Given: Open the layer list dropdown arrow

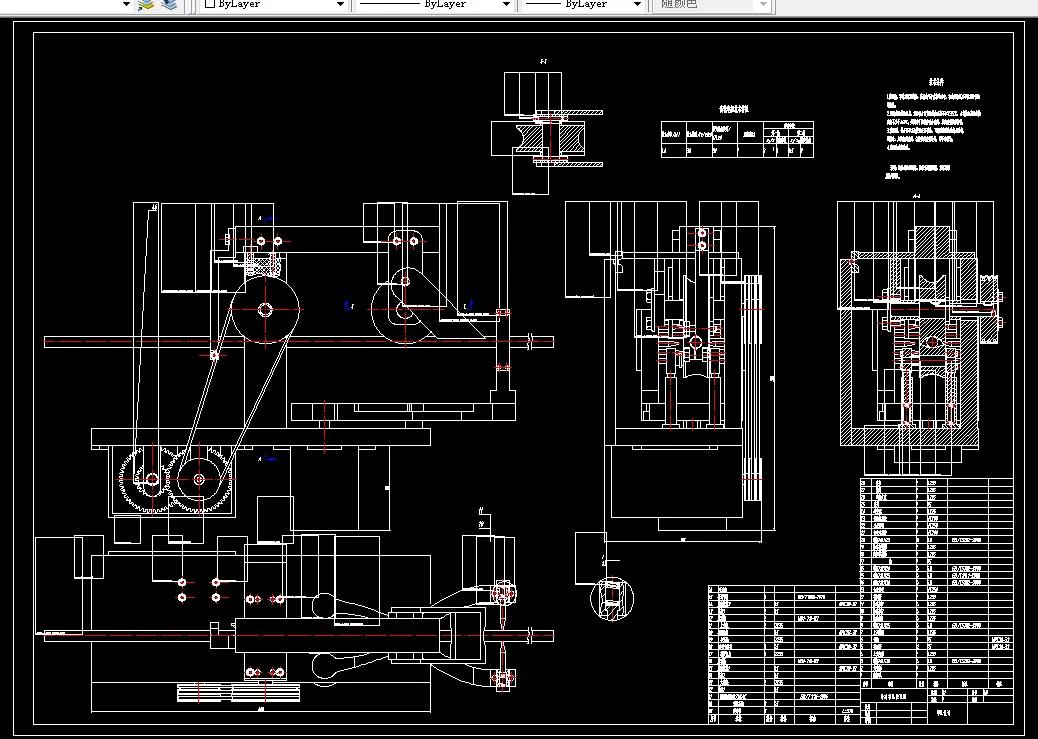Looking at the screenshot, I should tap(126, 5).
